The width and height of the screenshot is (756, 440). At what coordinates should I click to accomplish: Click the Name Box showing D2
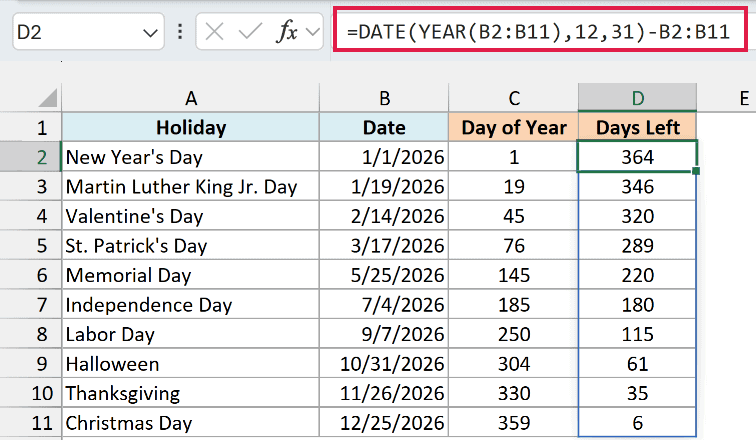click(88, 32)
